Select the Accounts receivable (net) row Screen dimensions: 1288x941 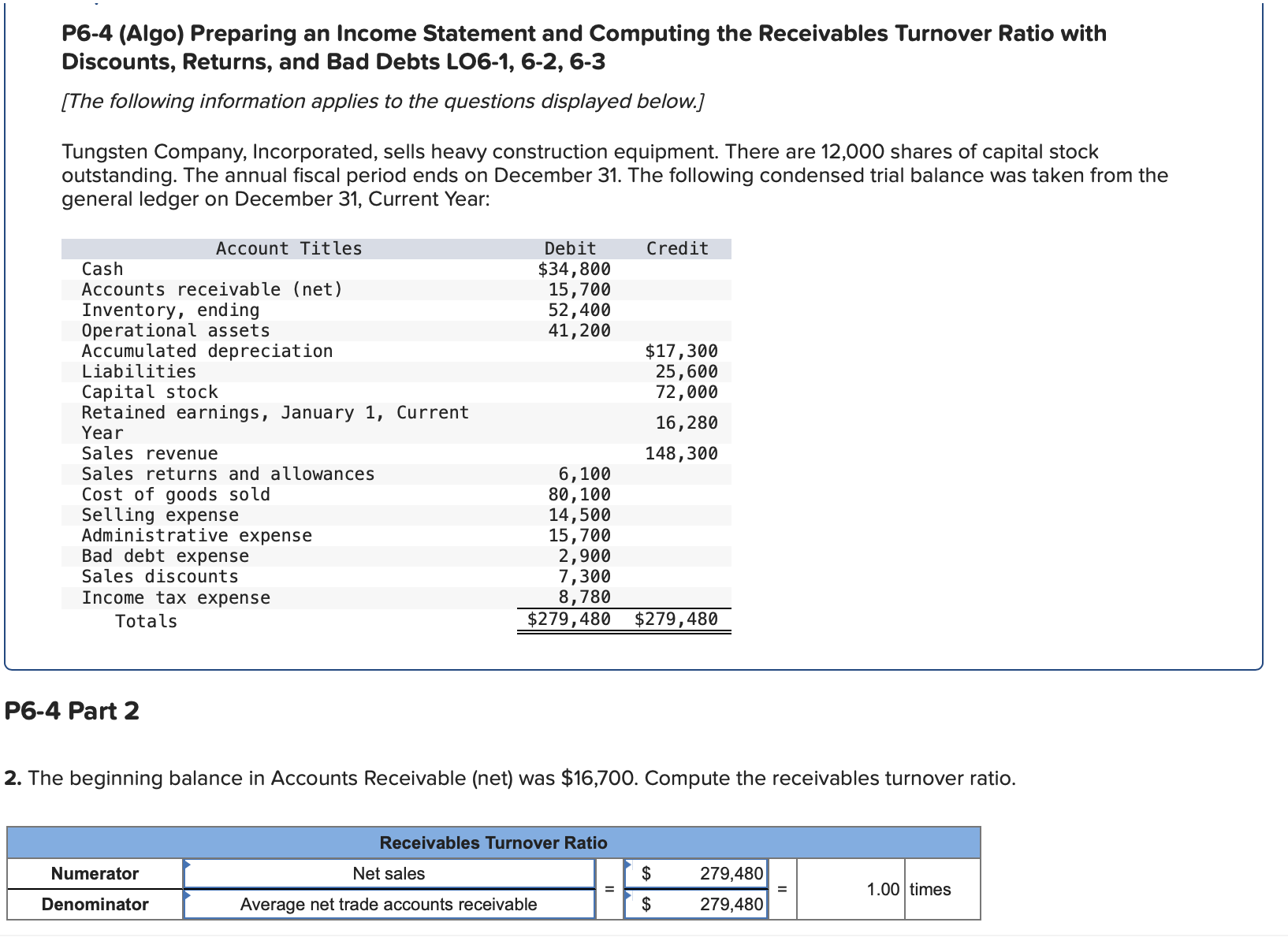(x=211, y=289)
